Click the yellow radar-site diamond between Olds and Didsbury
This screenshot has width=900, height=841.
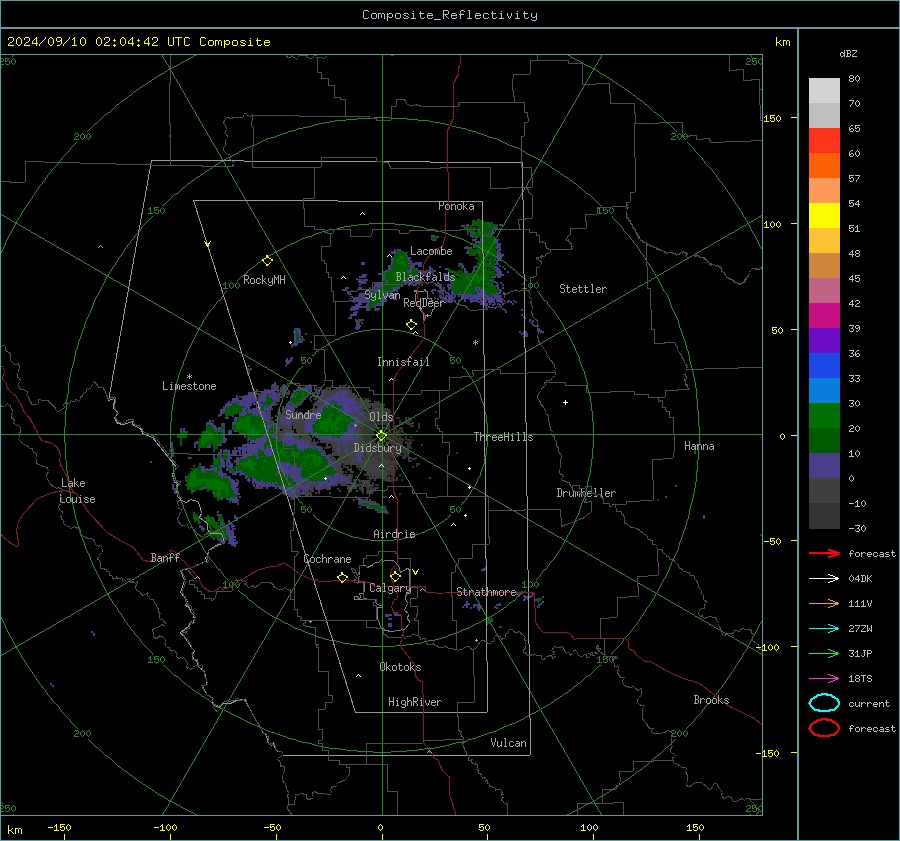click(x=382, y=436)
